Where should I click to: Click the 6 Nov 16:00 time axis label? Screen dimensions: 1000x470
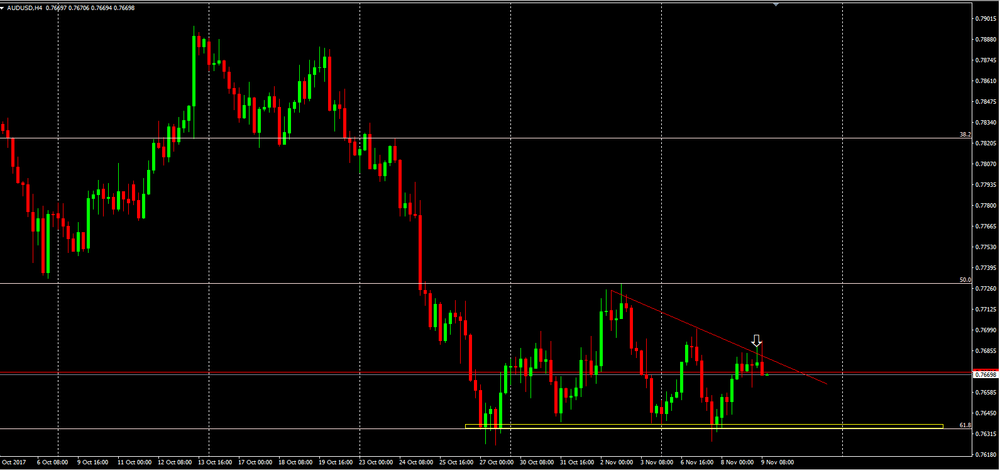(x=695, y=460)
